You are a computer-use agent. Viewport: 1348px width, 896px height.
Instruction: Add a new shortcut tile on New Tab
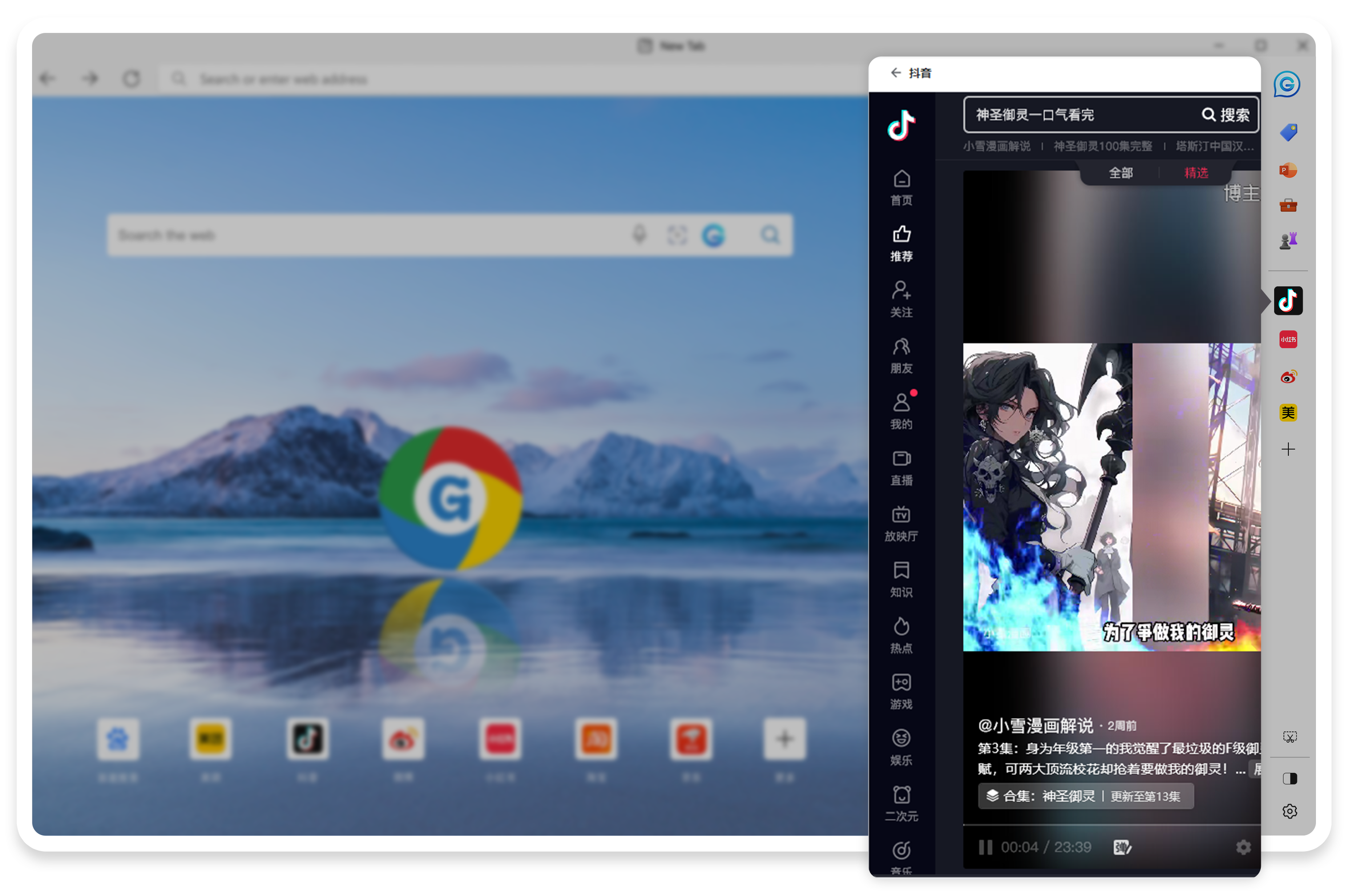[x=784, y=739]
